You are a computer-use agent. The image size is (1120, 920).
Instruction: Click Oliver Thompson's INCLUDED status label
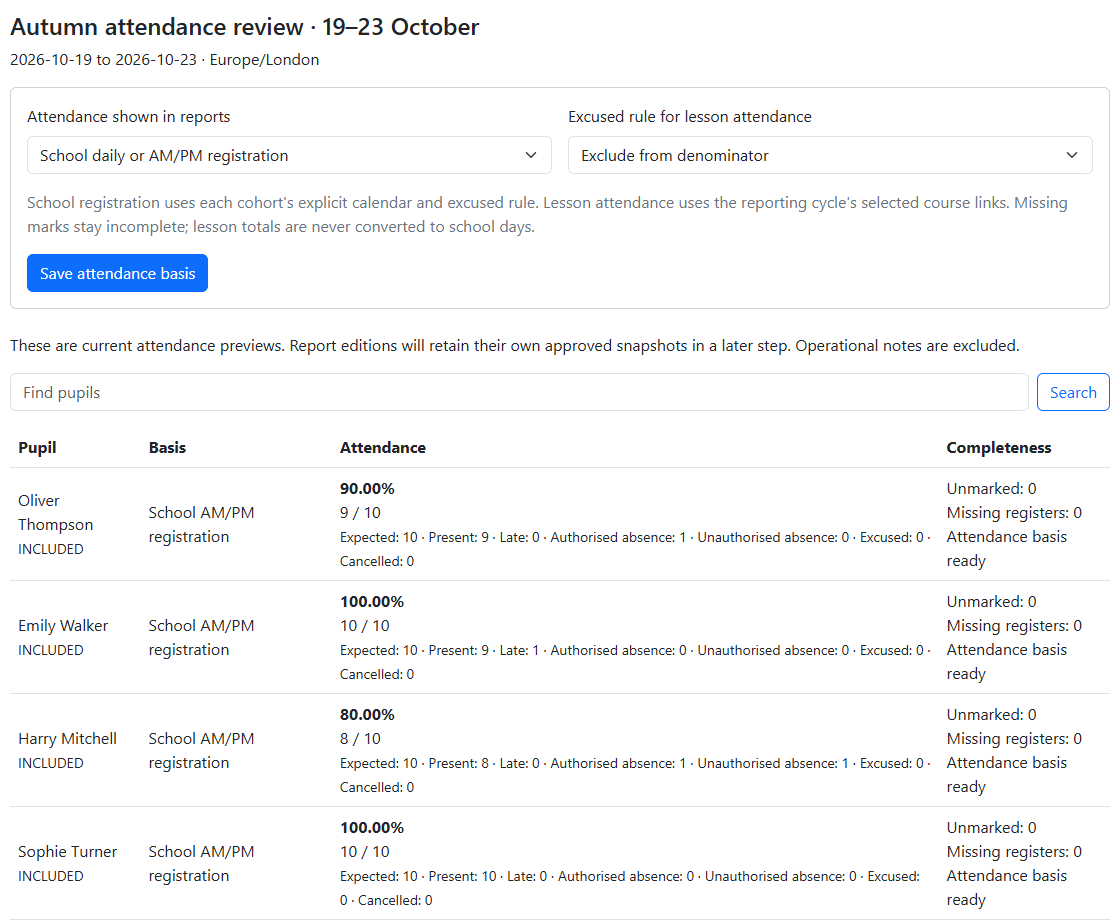click(51, 549)
